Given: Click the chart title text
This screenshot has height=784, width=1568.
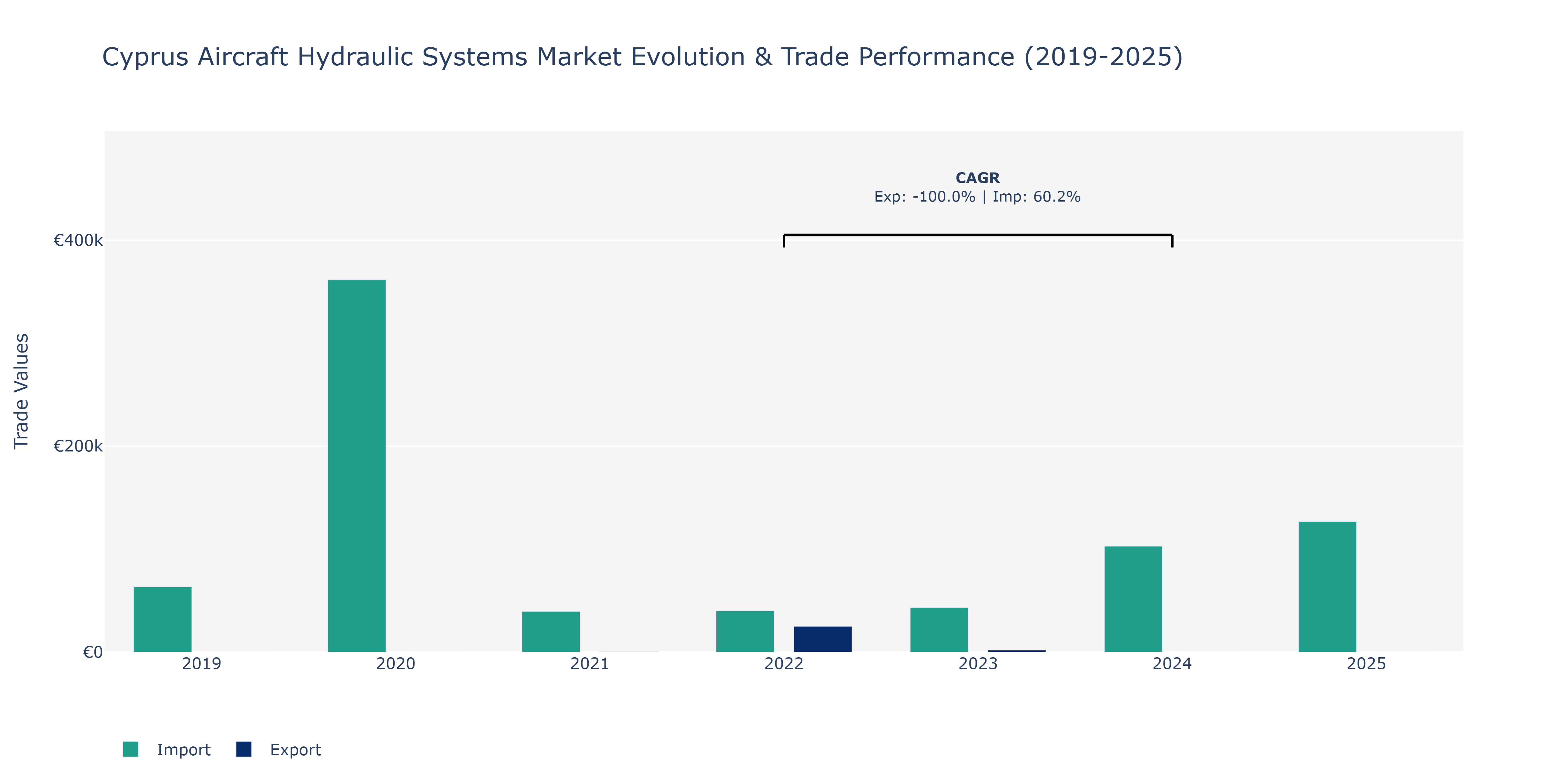Looking at the screenshot, I should (x=642, y=57).
